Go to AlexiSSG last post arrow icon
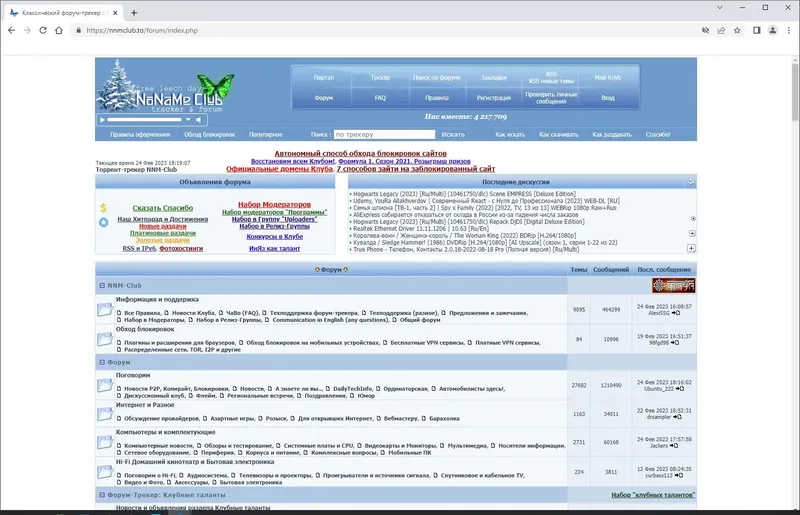This screenshot has height=515, width=800. tap(676, 313)
